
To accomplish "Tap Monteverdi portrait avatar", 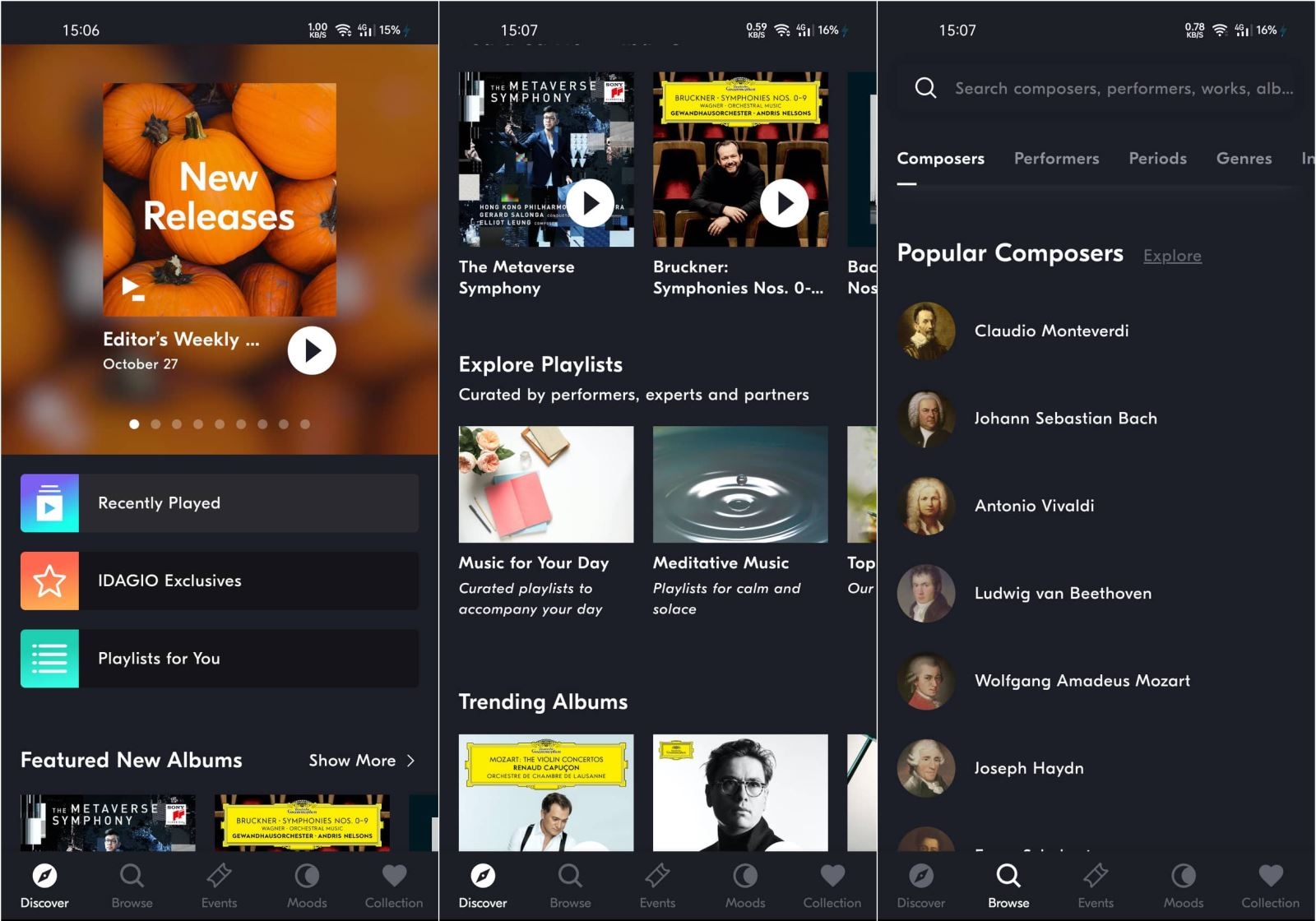I will point(926,331).
